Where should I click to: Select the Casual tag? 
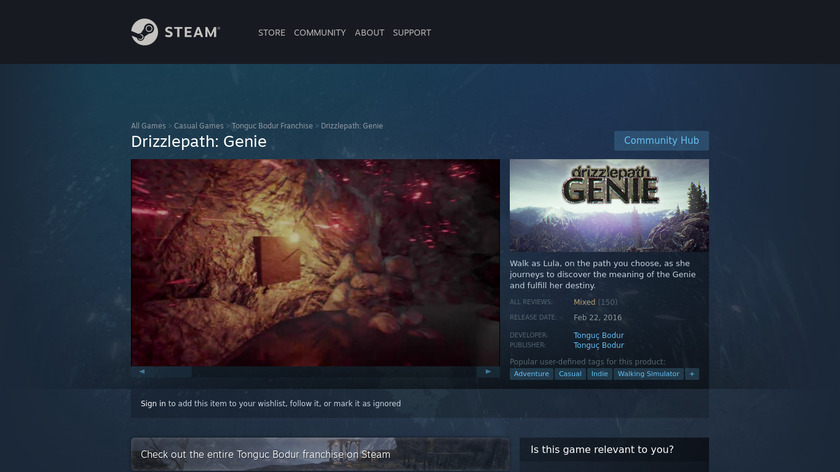(x=570, y=374)
